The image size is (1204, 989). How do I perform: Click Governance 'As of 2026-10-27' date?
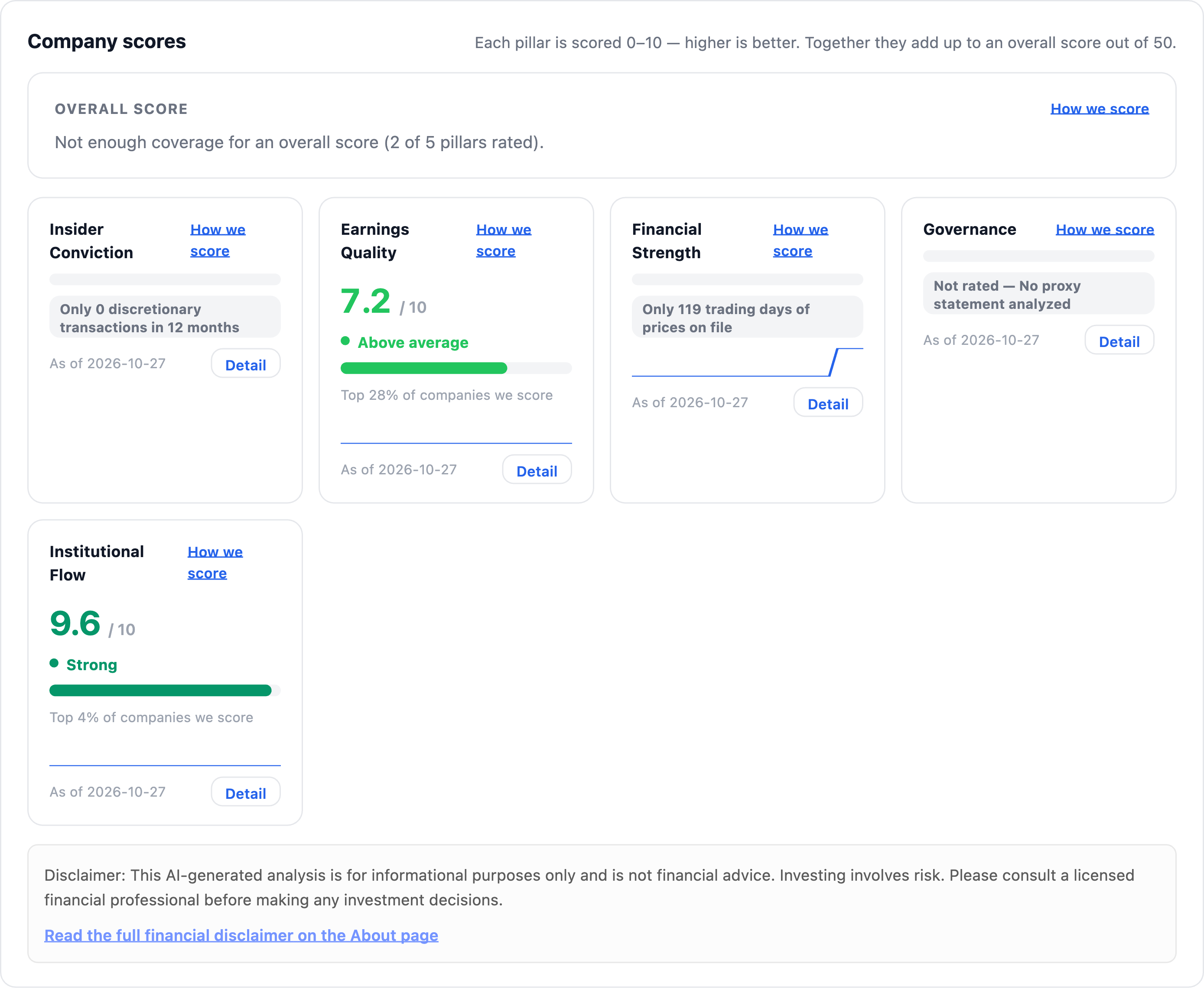tap(981, 340)
